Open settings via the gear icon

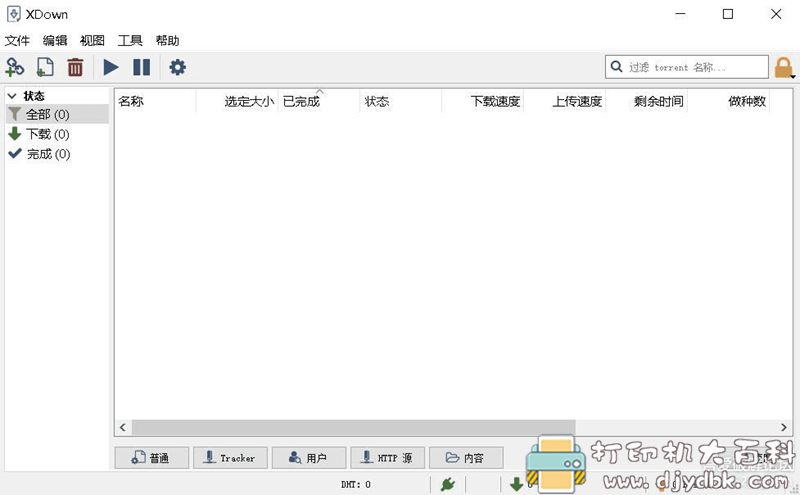pos(178,67)
